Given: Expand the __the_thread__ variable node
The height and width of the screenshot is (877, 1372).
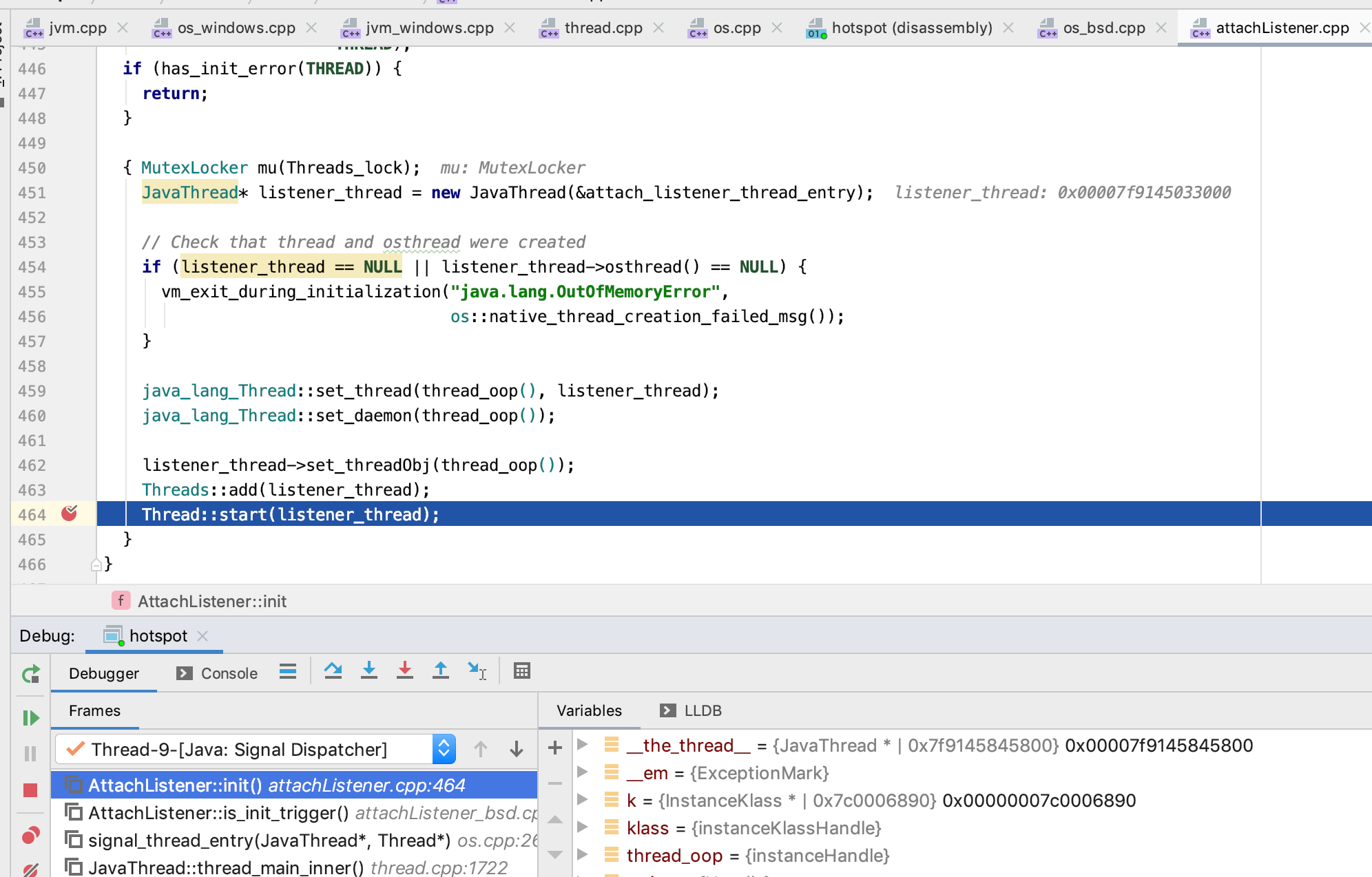Looking at the screenshot, I should pos(583,745).
